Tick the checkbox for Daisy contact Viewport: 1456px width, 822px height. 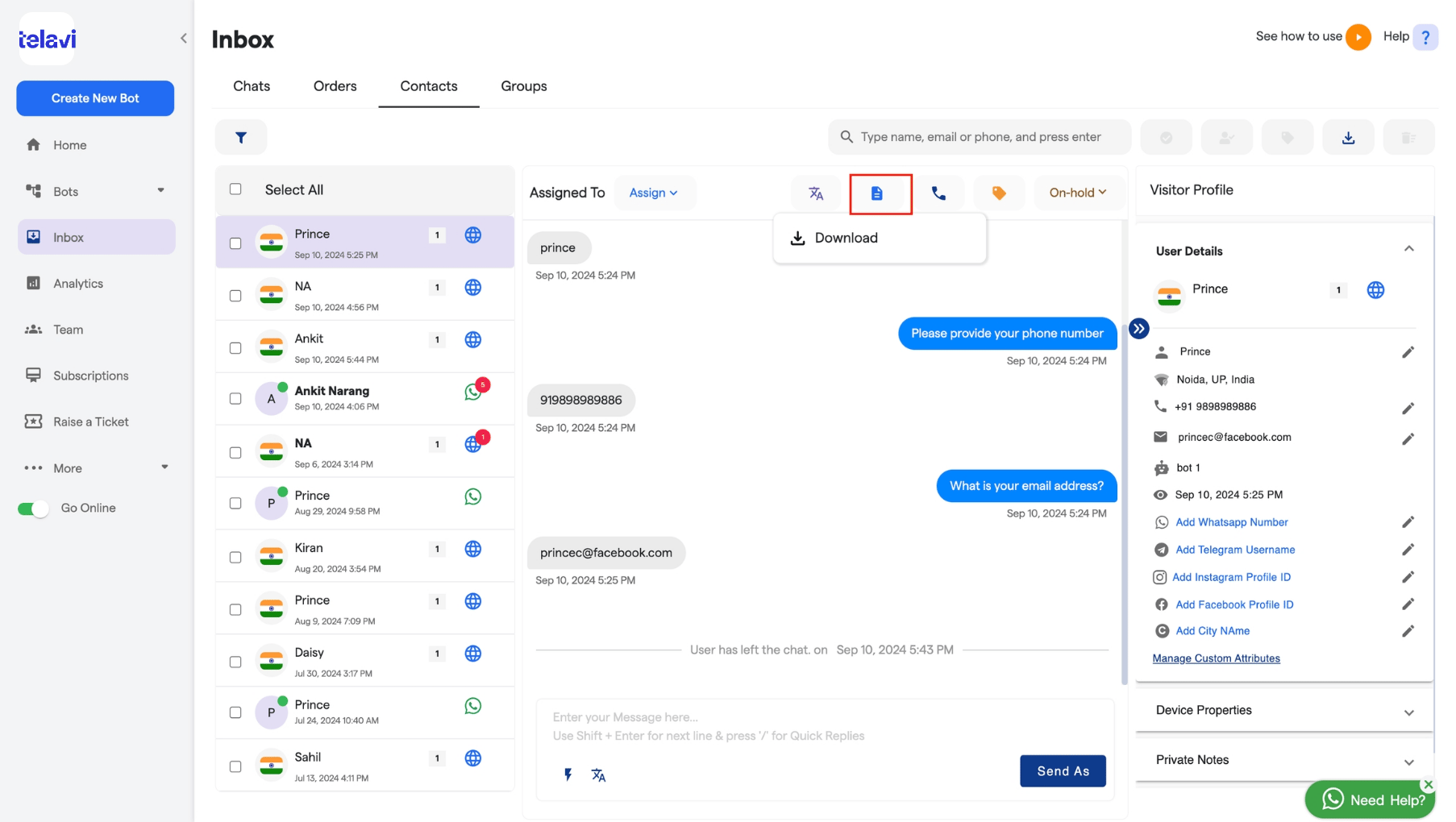(235, 662)
